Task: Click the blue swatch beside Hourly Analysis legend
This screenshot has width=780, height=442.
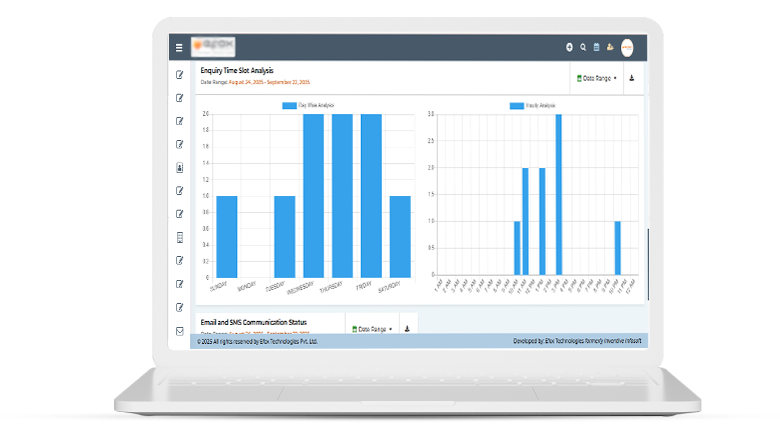Action: click(x=516, y=105)
